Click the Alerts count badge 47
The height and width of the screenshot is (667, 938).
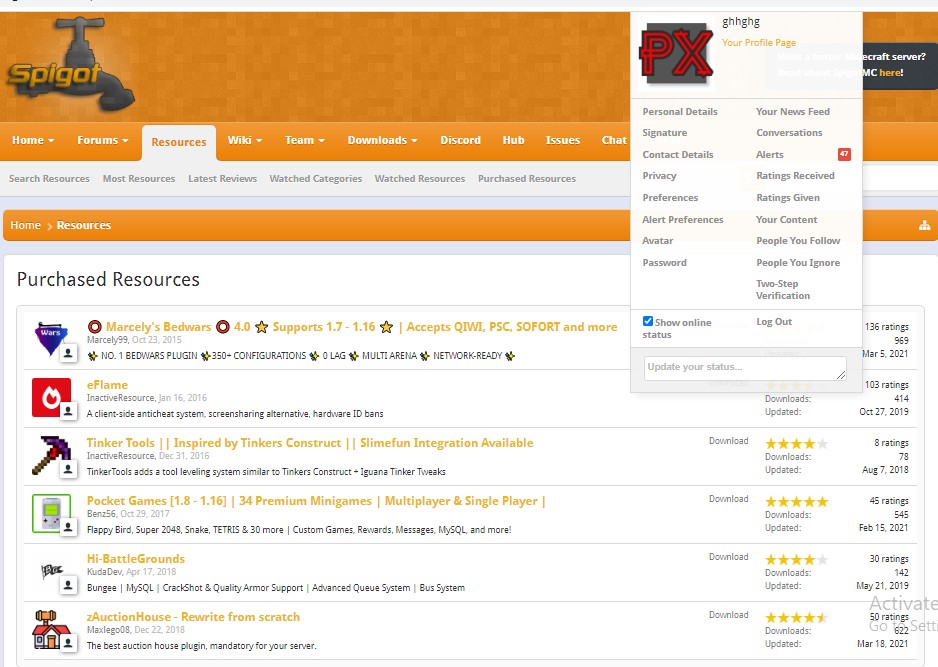(844, 154)
